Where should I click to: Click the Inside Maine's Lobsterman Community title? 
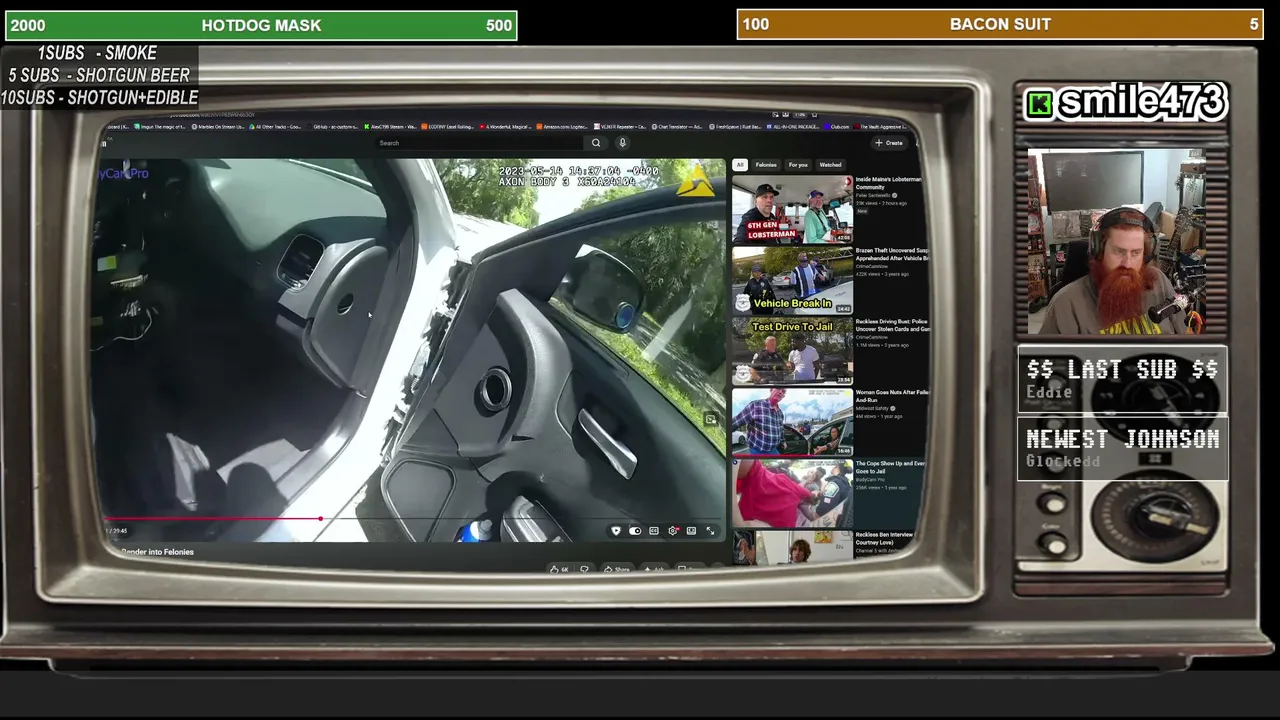click(889, 183)
